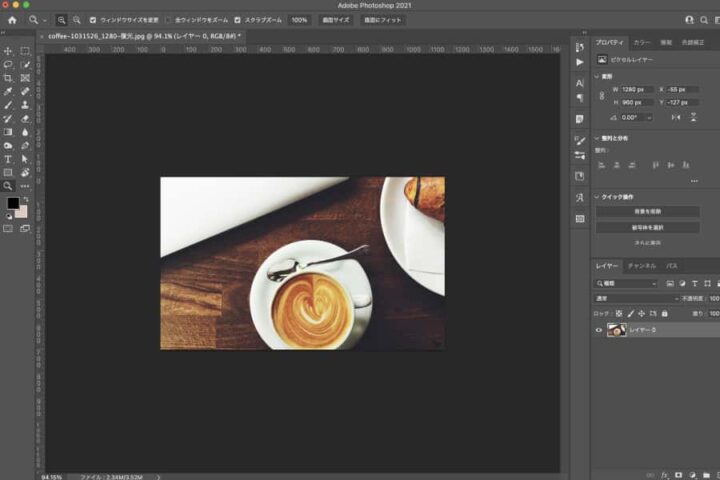Open the Paragraph panel icon

(579, 98)
